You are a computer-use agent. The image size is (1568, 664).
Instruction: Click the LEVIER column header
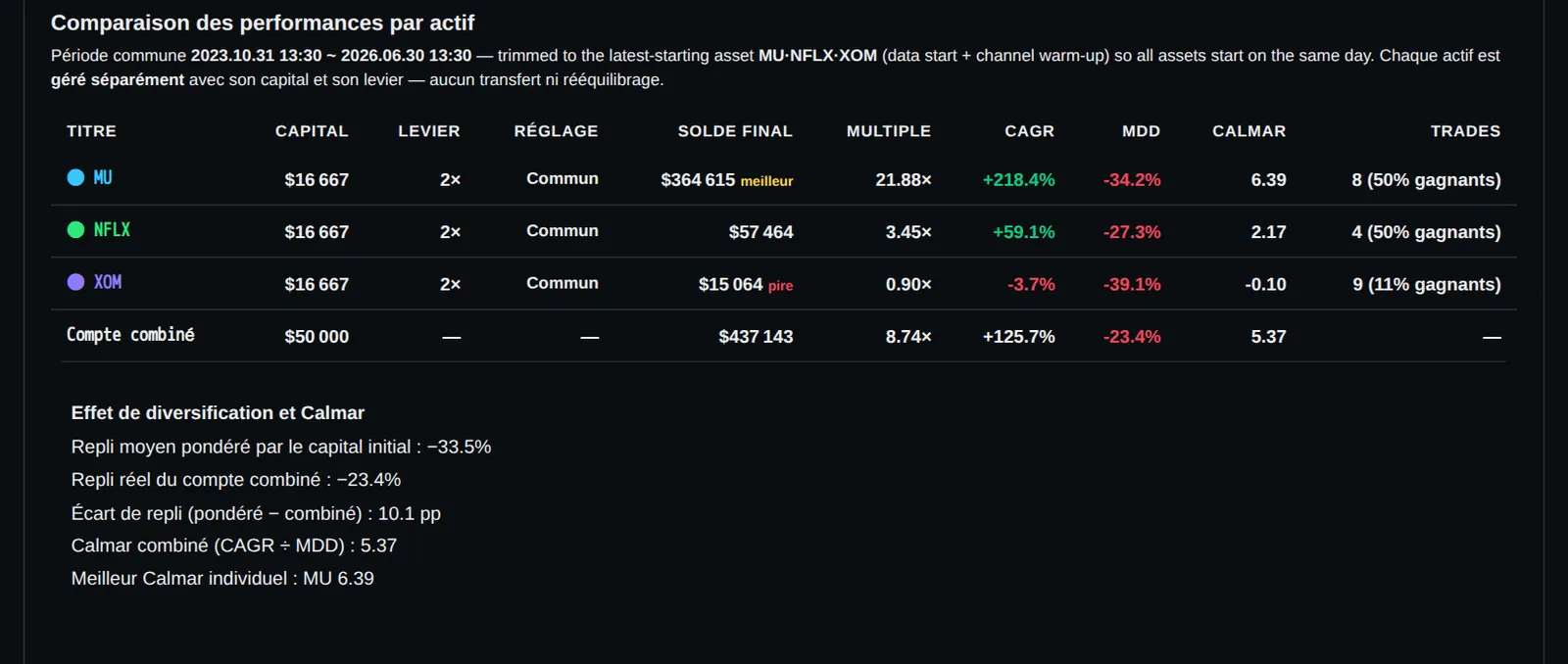coord(429,131)
